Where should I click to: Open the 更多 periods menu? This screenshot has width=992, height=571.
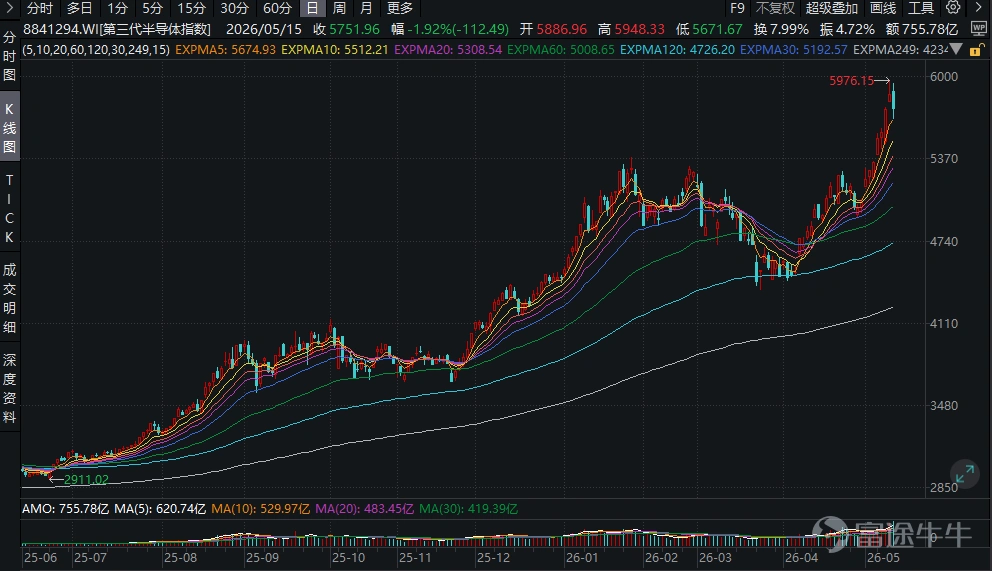400,8
